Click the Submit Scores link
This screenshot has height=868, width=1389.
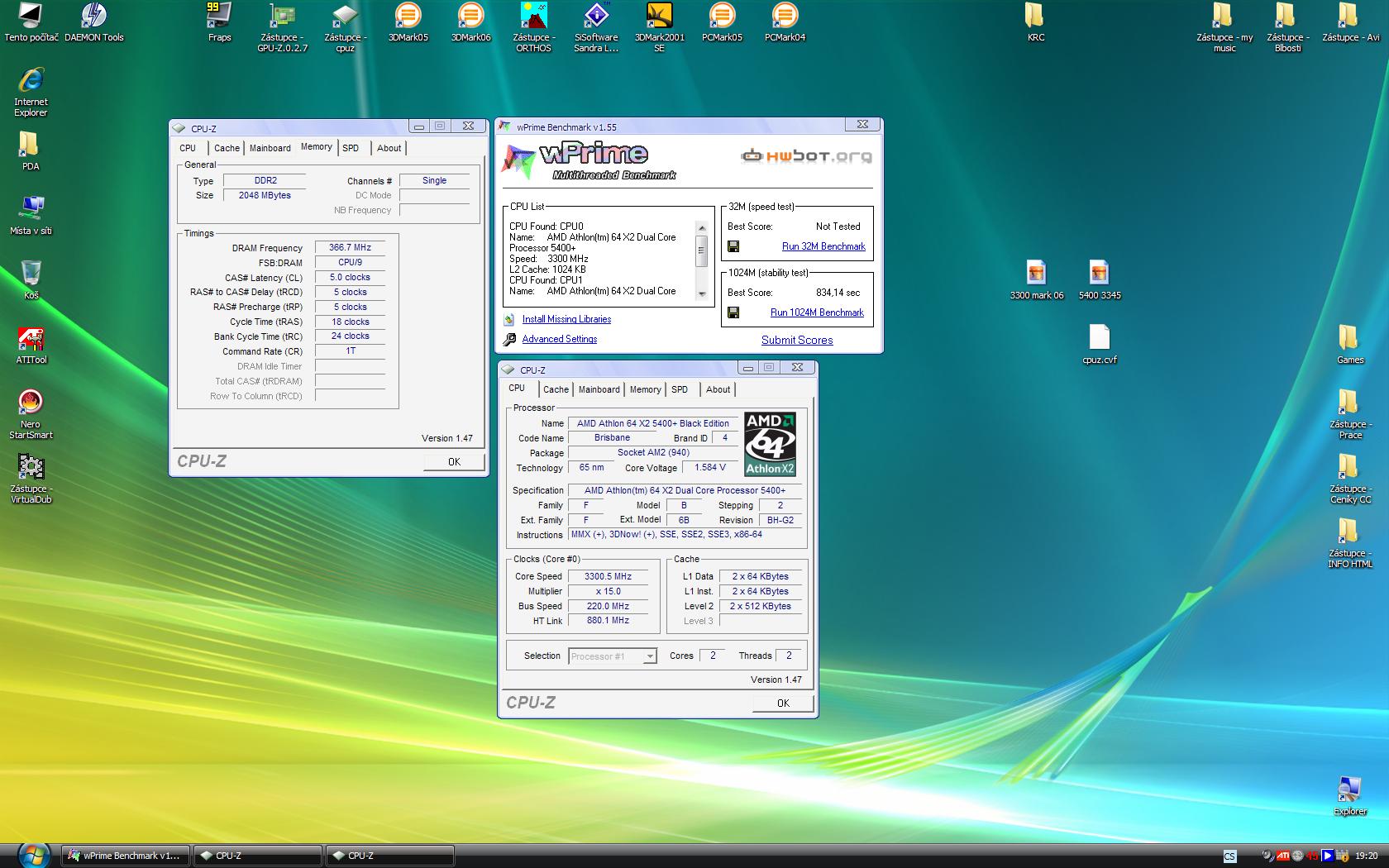pyautogui.click(x=797, y=340)
